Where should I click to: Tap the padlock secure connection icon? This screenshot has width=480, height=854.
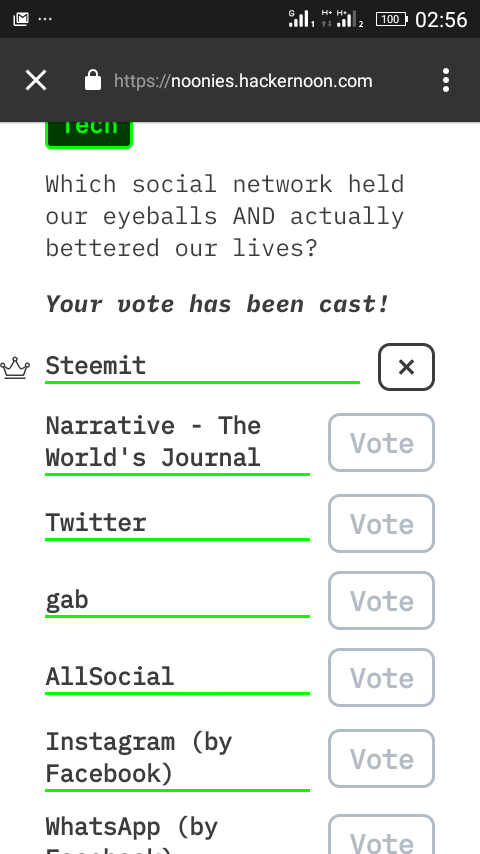(93, 81)
